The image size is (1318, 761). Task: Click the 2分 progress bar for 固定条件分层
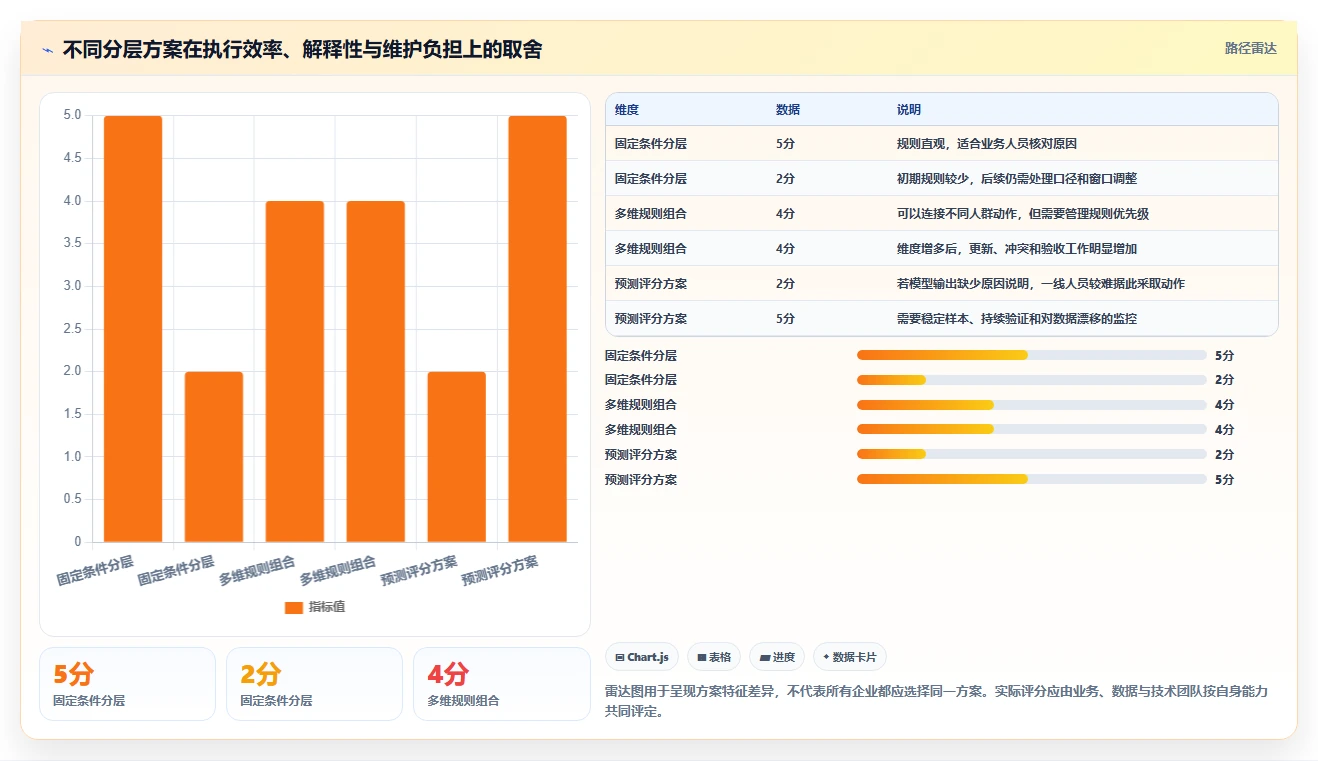click(x=1032, y=380)
